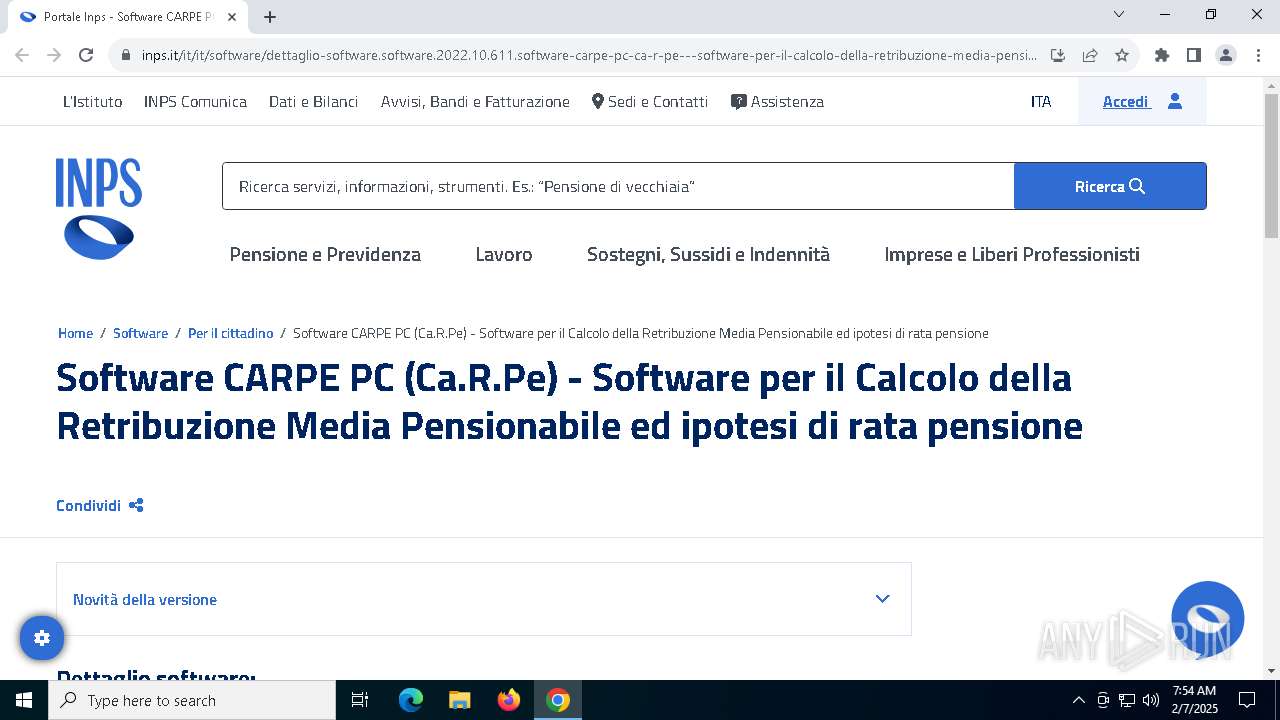Open Sostegni, Sussidi e Indennità menu
The width and height of the screenshot is (1280, 720).
coord(708,254)
